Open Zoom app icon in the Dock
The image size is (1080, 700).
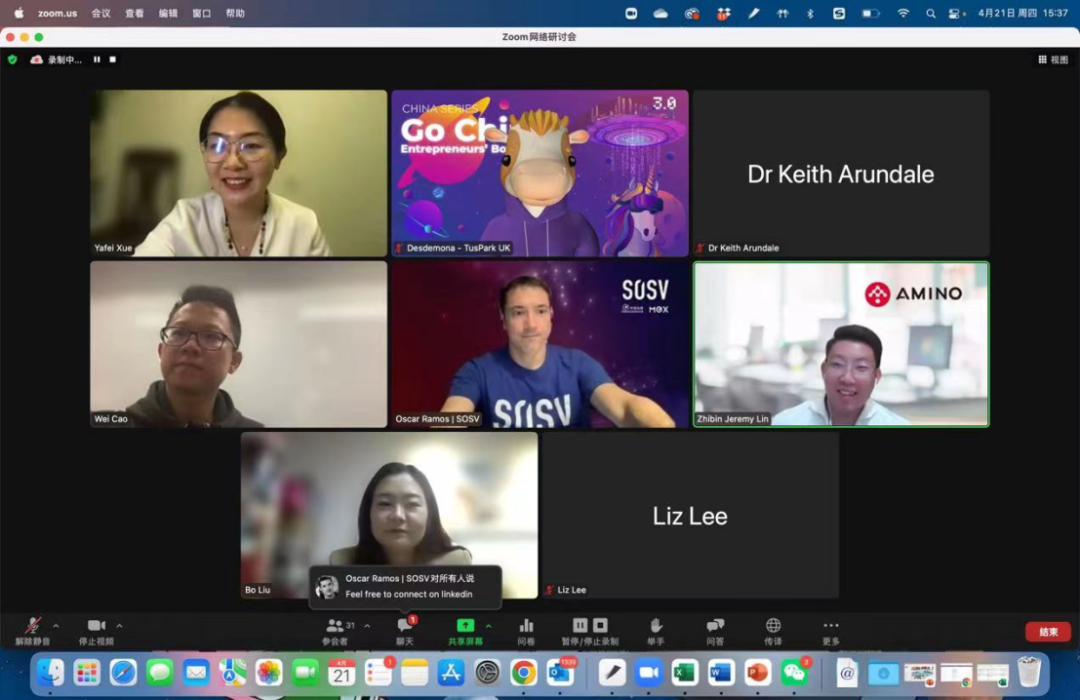(648, 672)
